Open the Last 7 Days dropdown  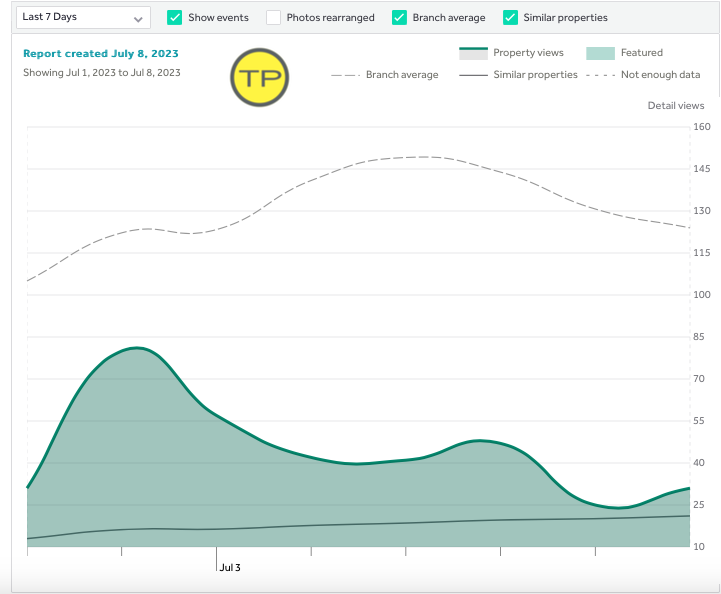pyautogui.click(x=84, y=18)
